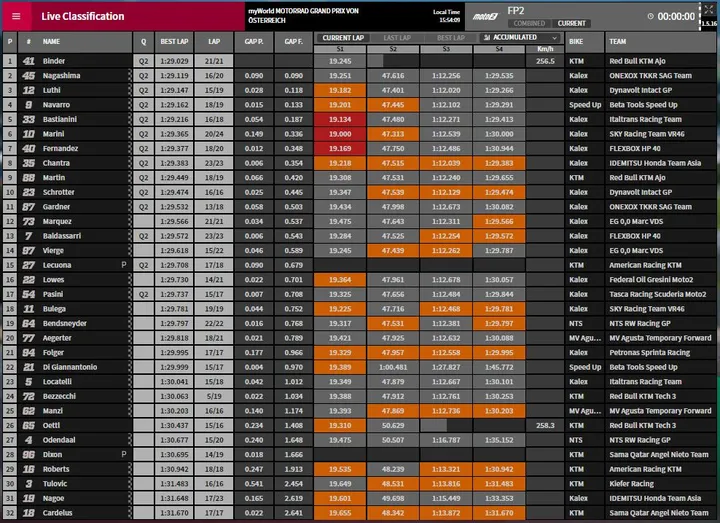Click rider number 22 badge for Lowes
This screenshot has height=523, width=720.
click(28, 280)
